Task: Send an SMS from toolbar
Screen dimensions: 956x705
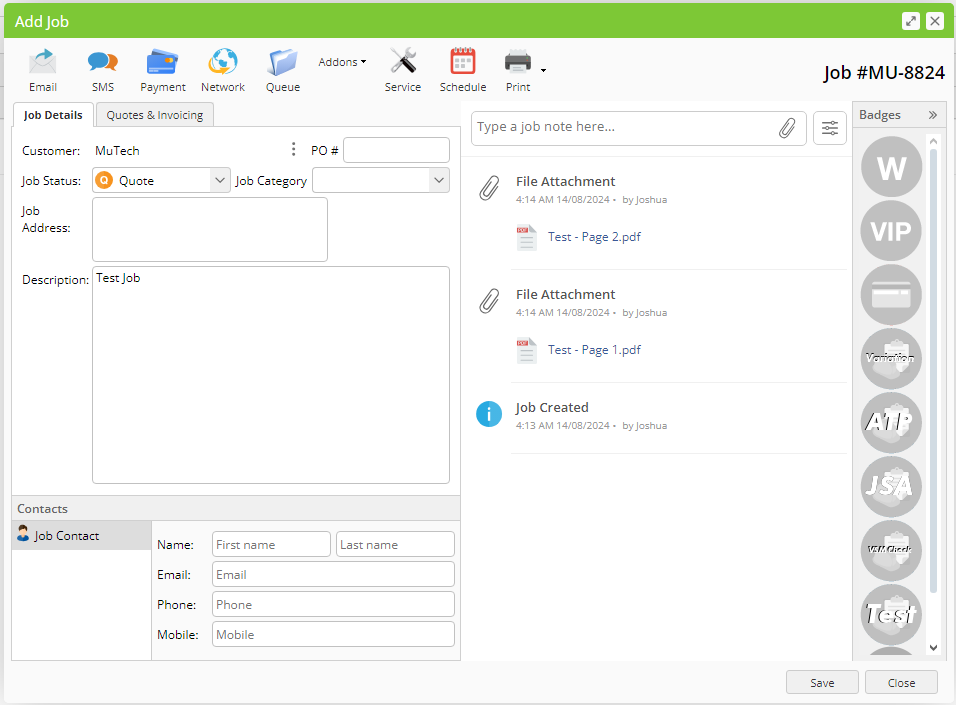Action: (102, 70)
